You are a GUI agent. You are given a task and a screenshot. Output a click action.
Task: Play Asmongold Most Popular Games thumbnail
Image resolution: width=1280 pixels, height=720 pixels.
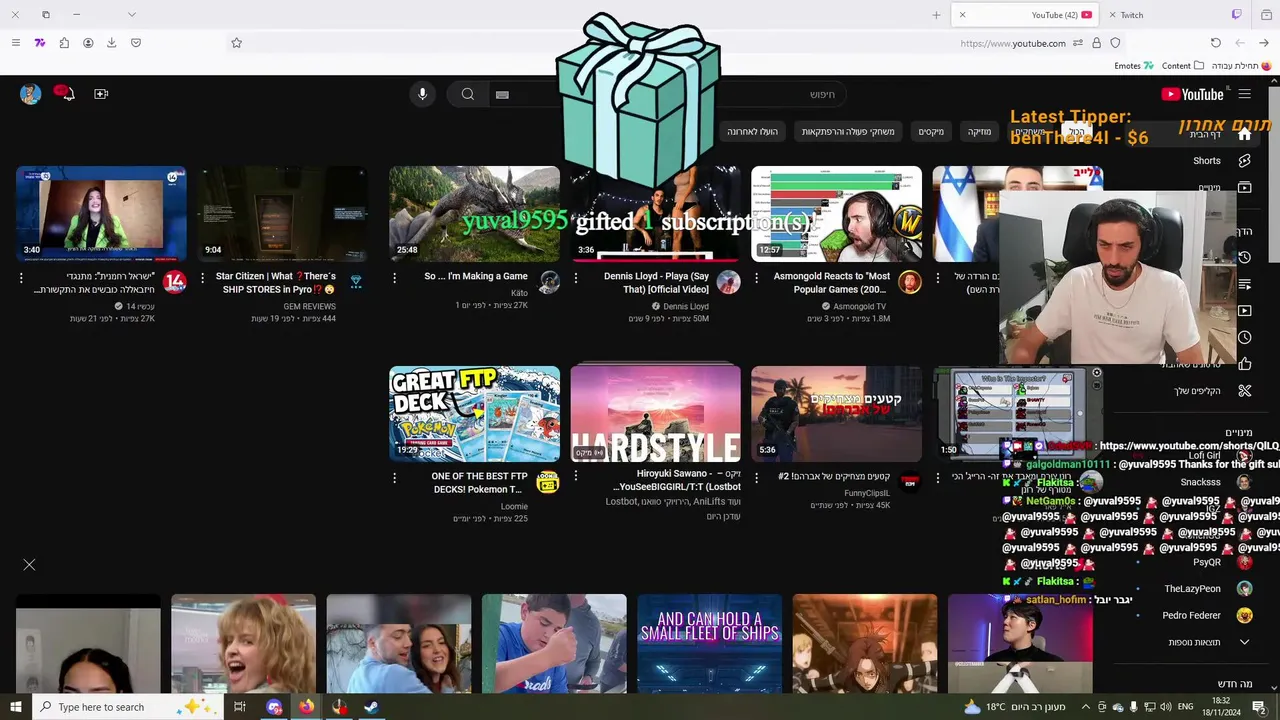click(836, 213)
